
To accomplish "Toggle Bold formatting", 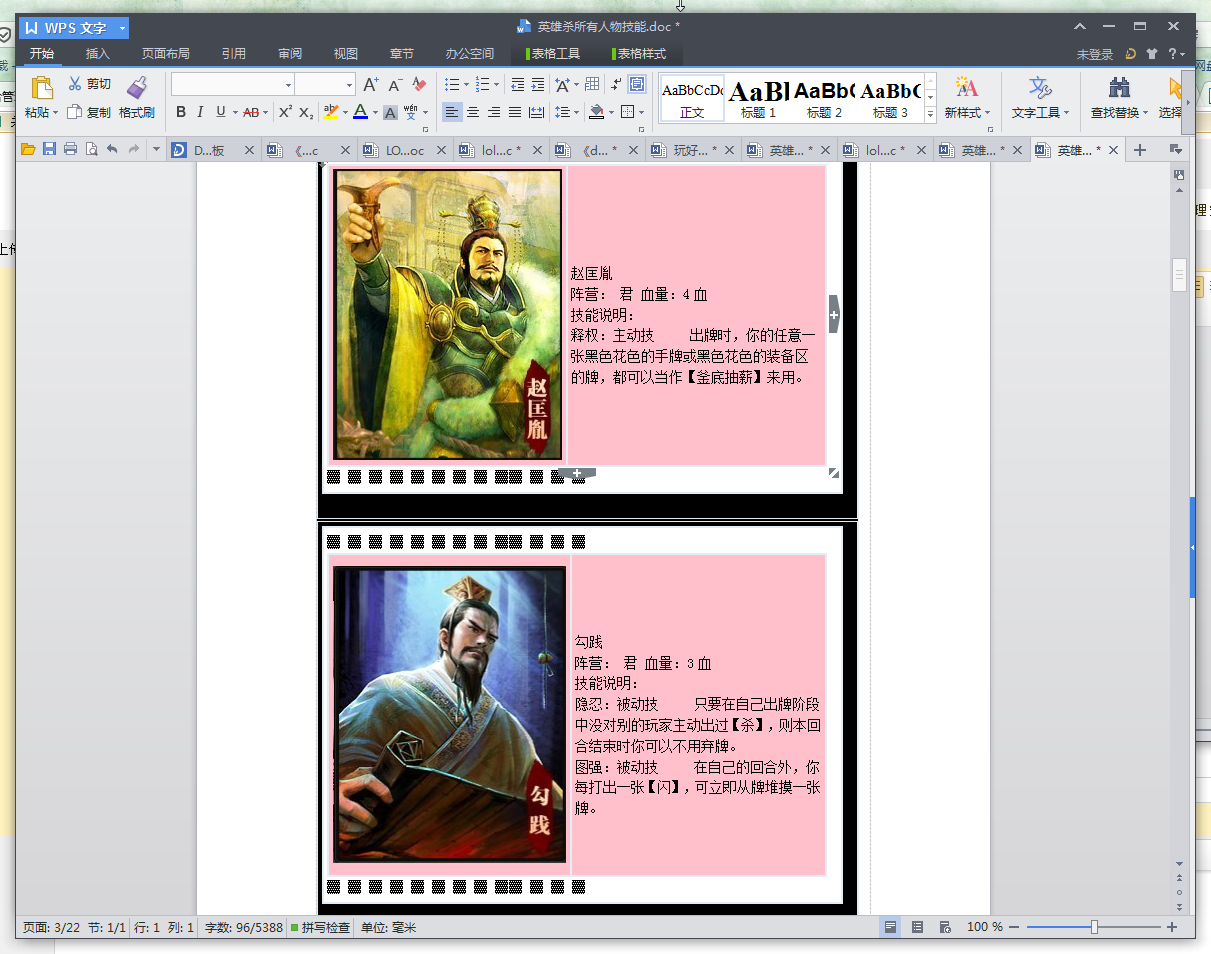I will point(181,112).
